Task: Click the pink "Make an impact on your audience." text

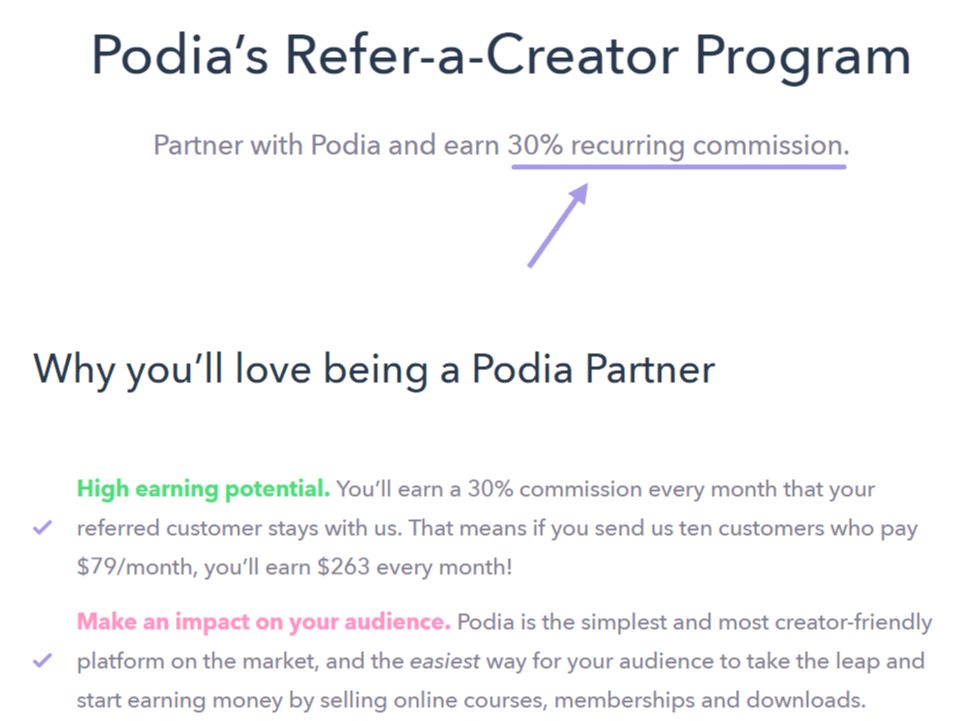Action: click(x=264, y=622)
